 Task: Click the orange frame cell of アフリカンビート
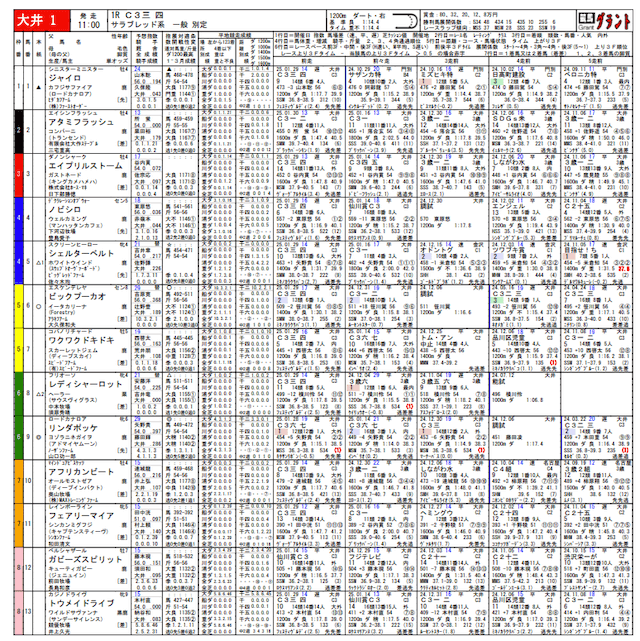[18, 481]
